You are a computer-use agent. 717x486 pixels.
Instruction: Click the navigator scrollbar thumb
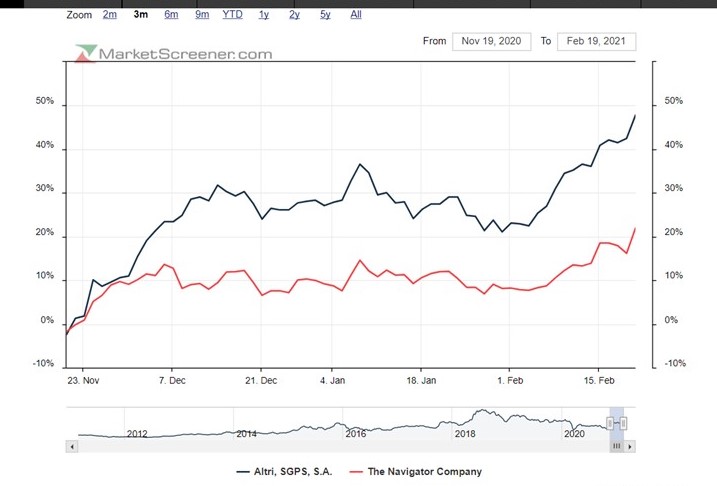616,446
